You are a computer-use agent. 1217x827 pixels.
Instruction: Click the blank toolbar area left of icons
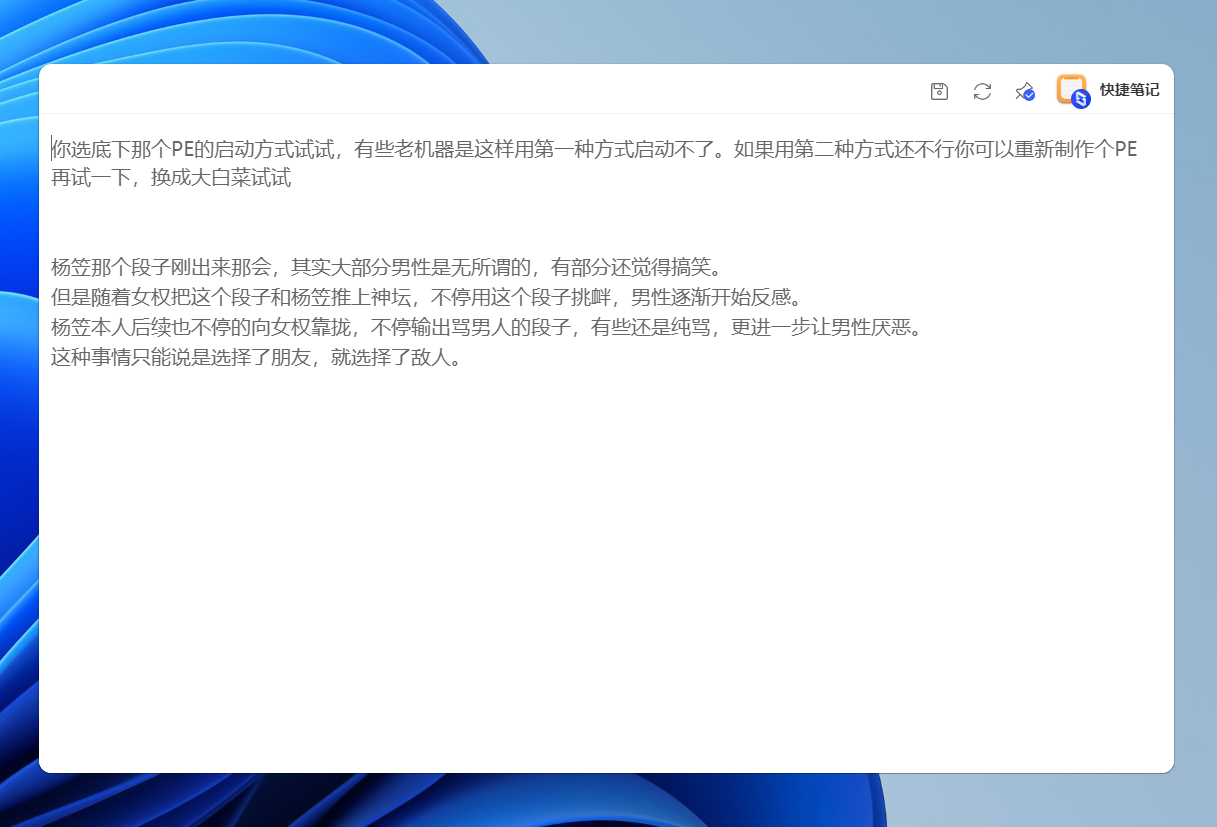[500, 91]
